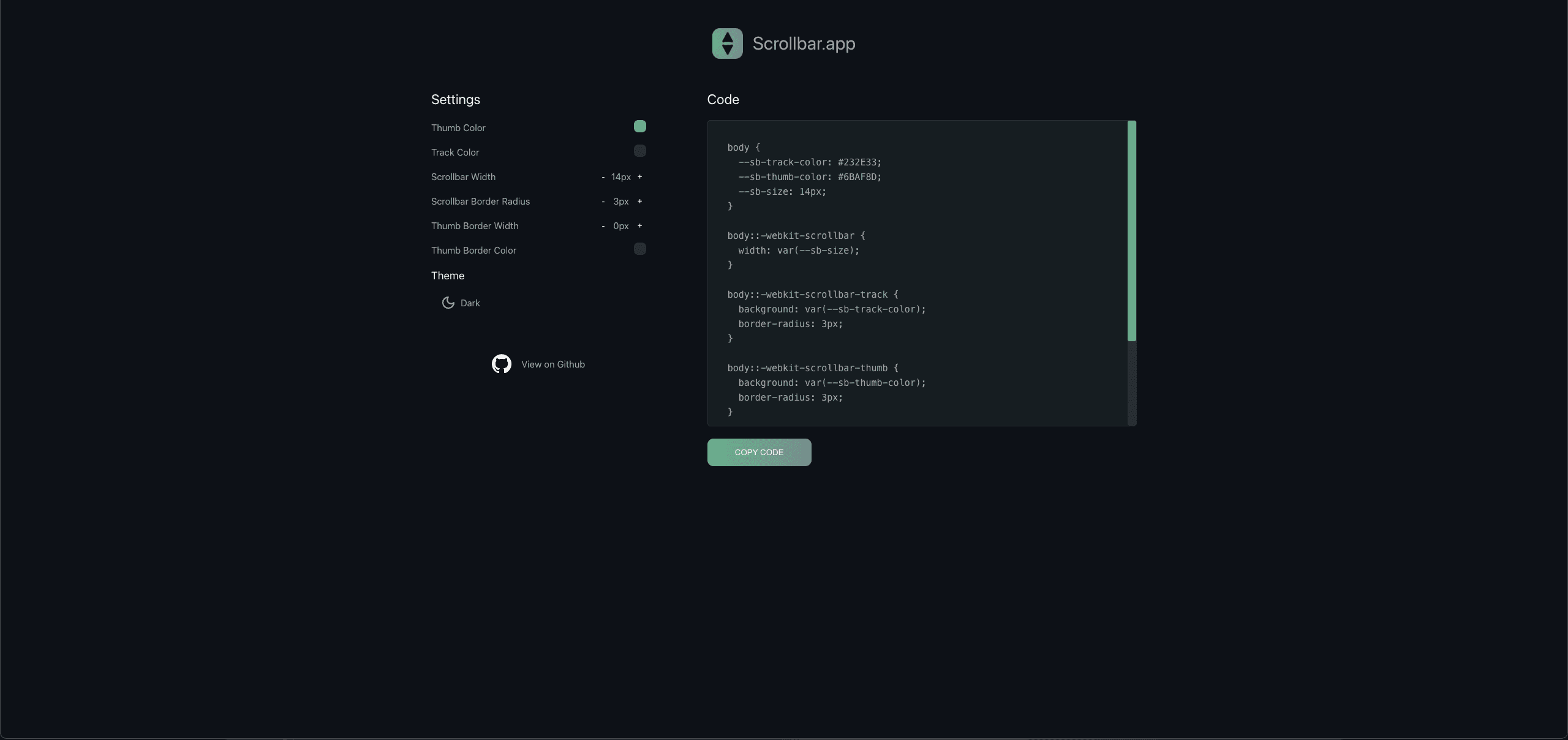
Task: Click the width: var(--sb-size) code line
Action: tap(799, 251)
